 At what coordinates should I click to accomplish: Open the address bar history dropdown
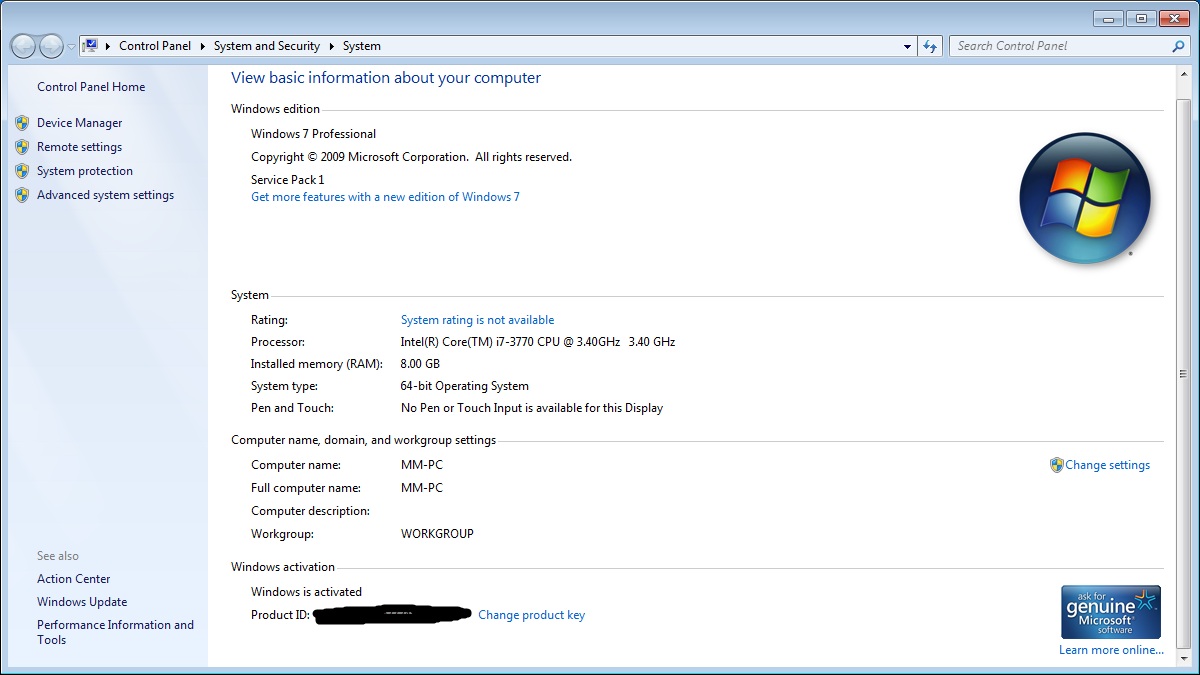[907, 46]
